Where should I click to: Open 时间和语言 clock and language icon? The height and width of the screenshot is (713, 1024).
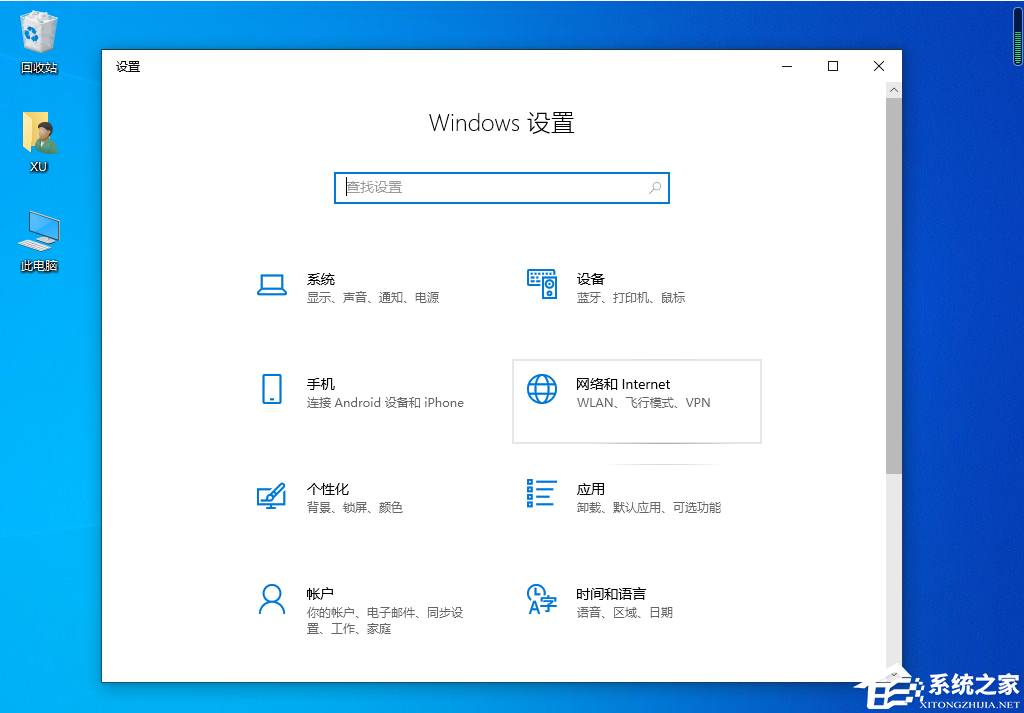point(541,599)
